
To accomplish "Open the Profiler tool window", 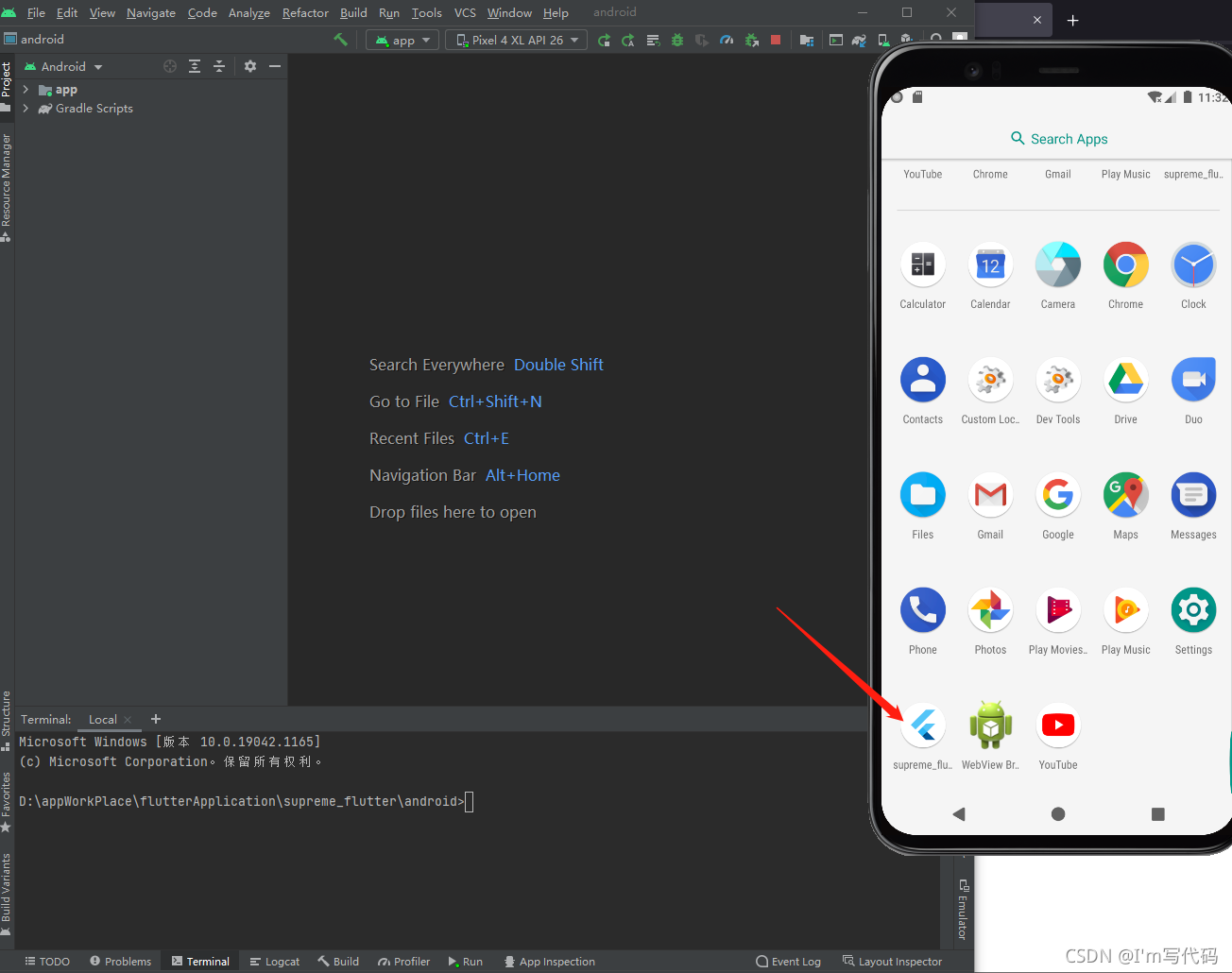I will coord(403,962).
